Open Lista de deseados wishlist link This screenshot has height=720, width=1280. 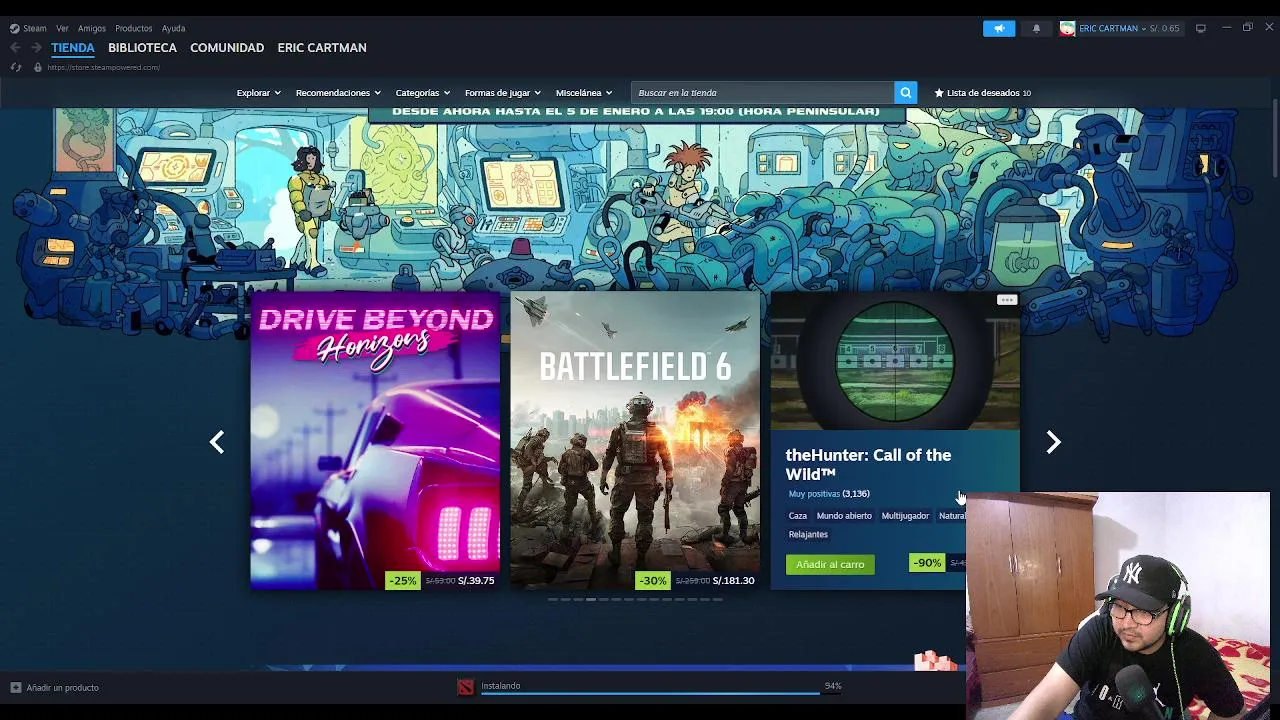982,93
